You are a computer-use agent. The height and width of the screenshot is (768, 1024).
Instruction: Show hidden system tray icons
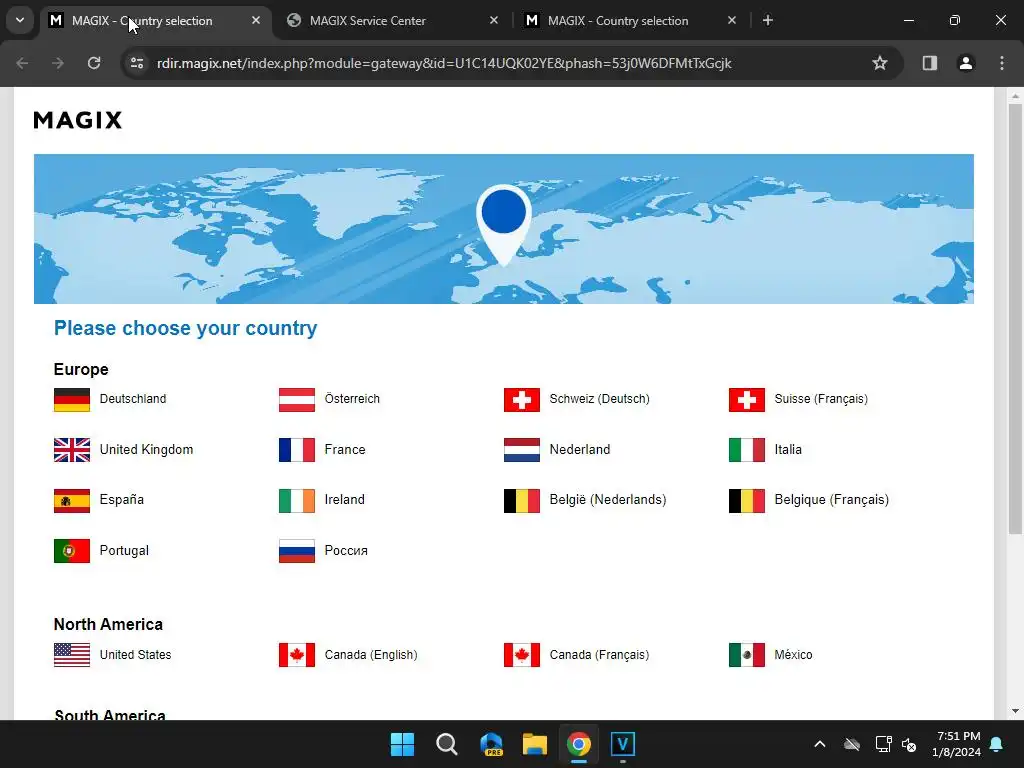click(x=820, y=744)
